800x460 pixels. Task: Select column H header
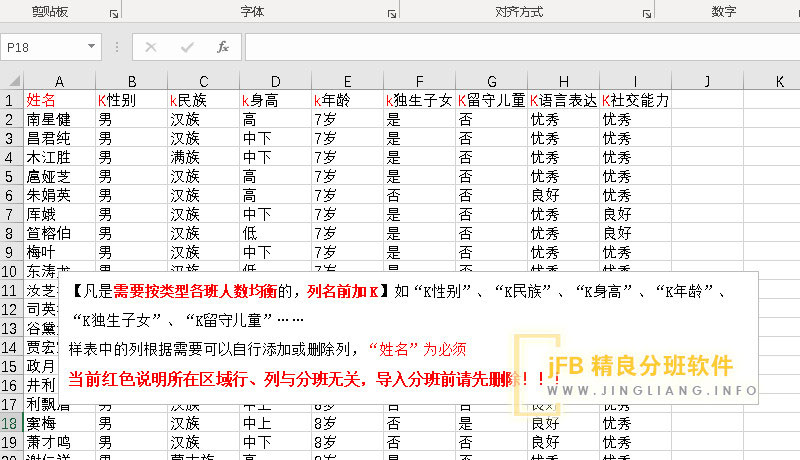point(563,82)
